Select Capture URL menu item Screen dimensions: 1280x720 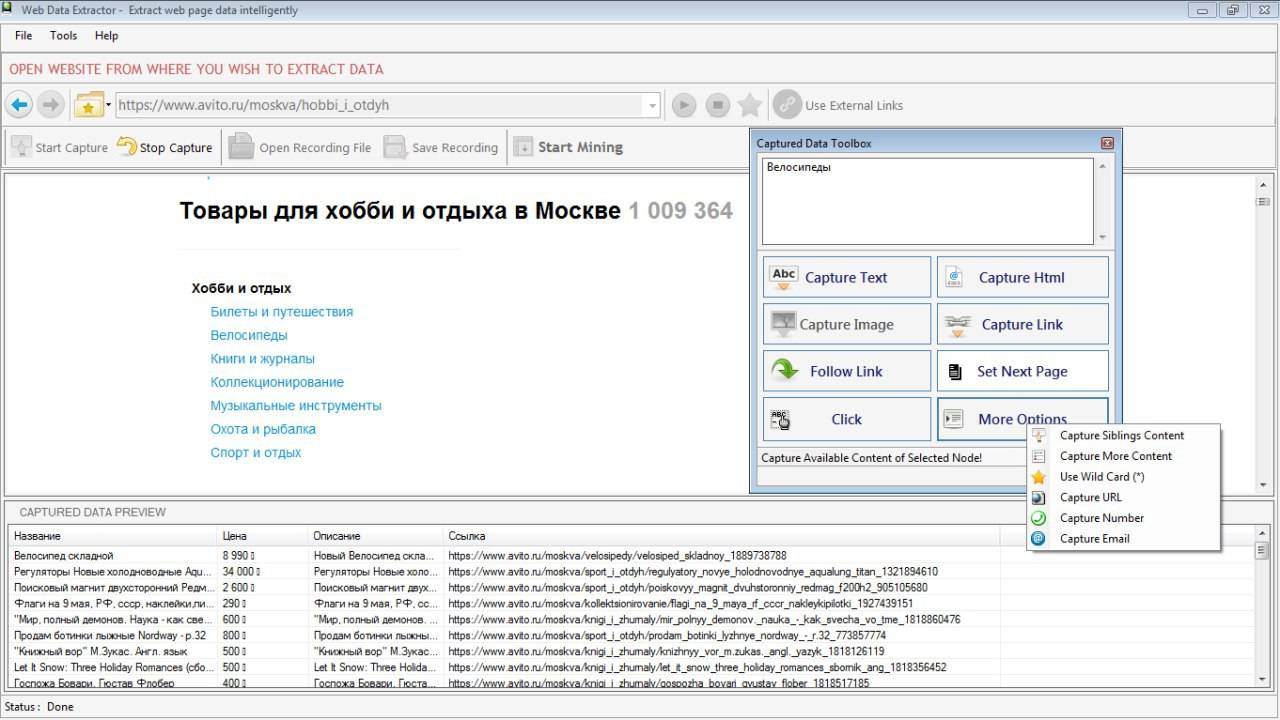1123,497
